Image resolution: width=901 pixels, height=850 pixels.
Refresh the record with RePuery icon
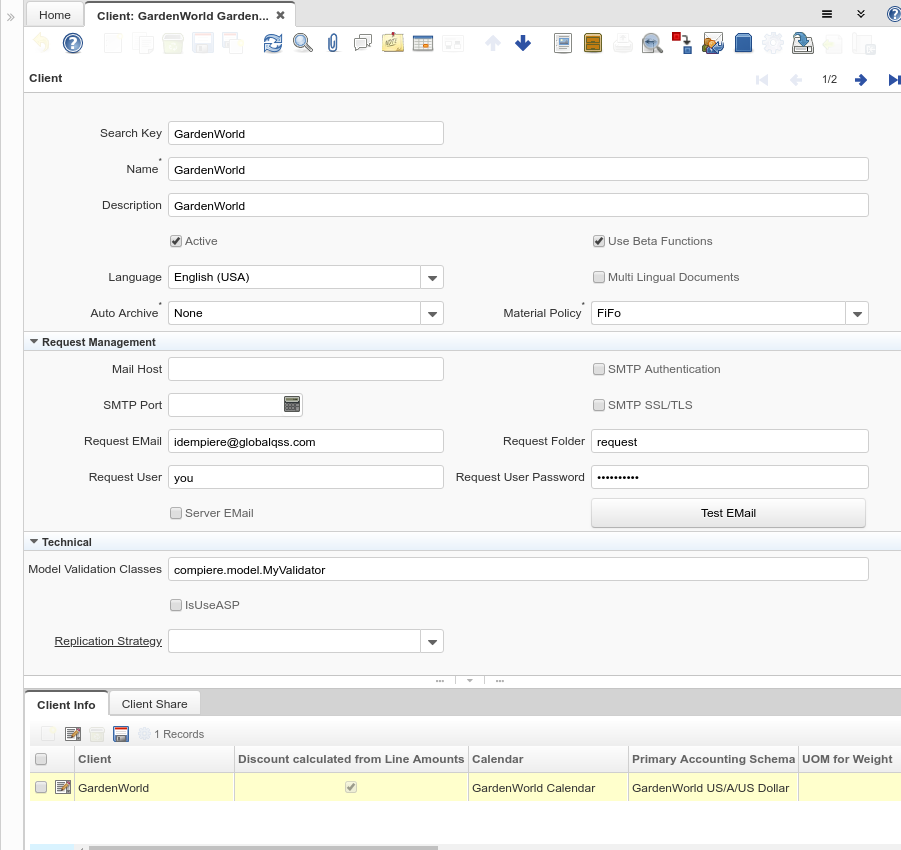coord(272,43)
